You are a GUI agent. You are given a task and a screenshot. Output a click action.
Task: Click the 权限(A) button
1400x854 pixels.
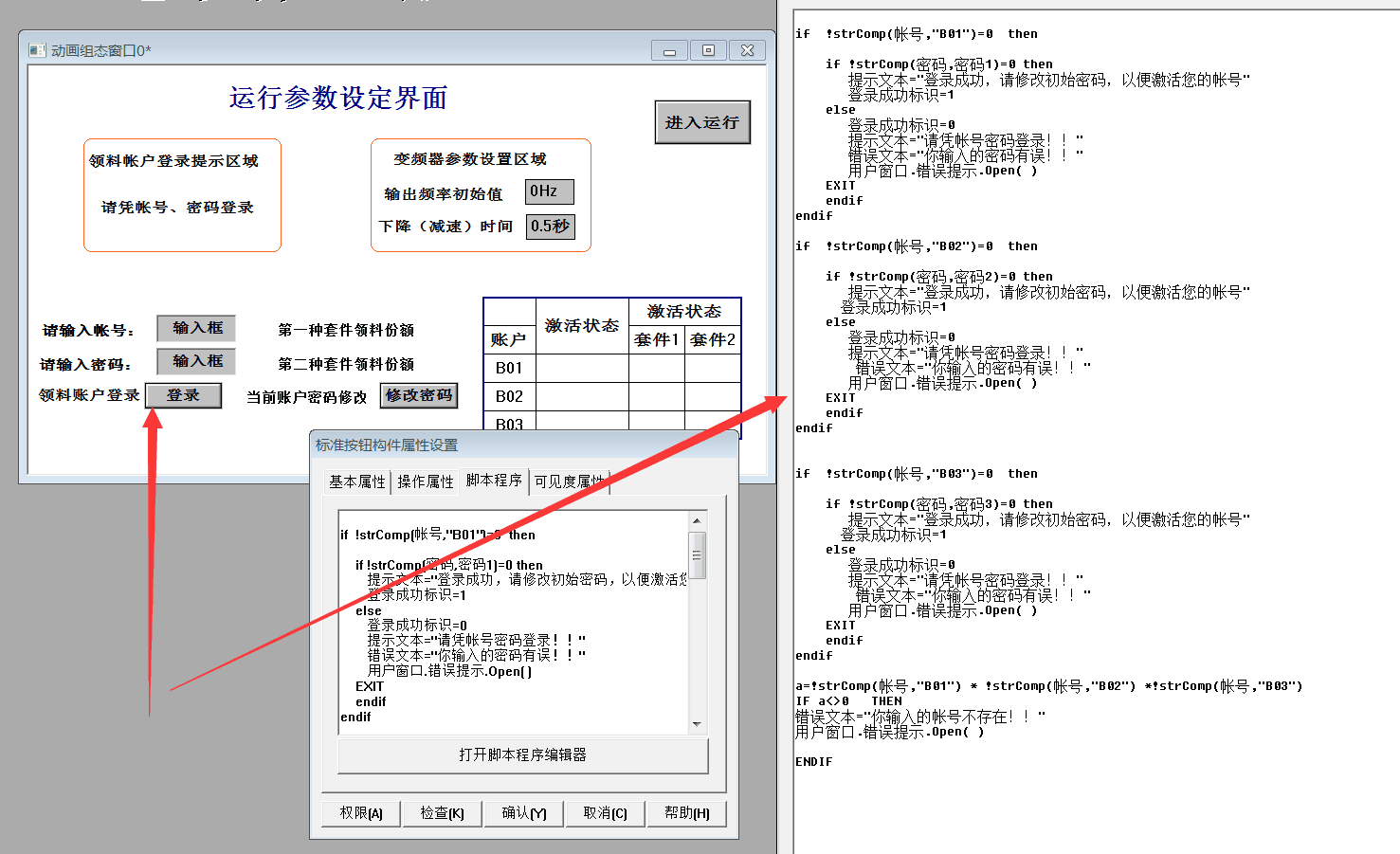pos(361,813)
